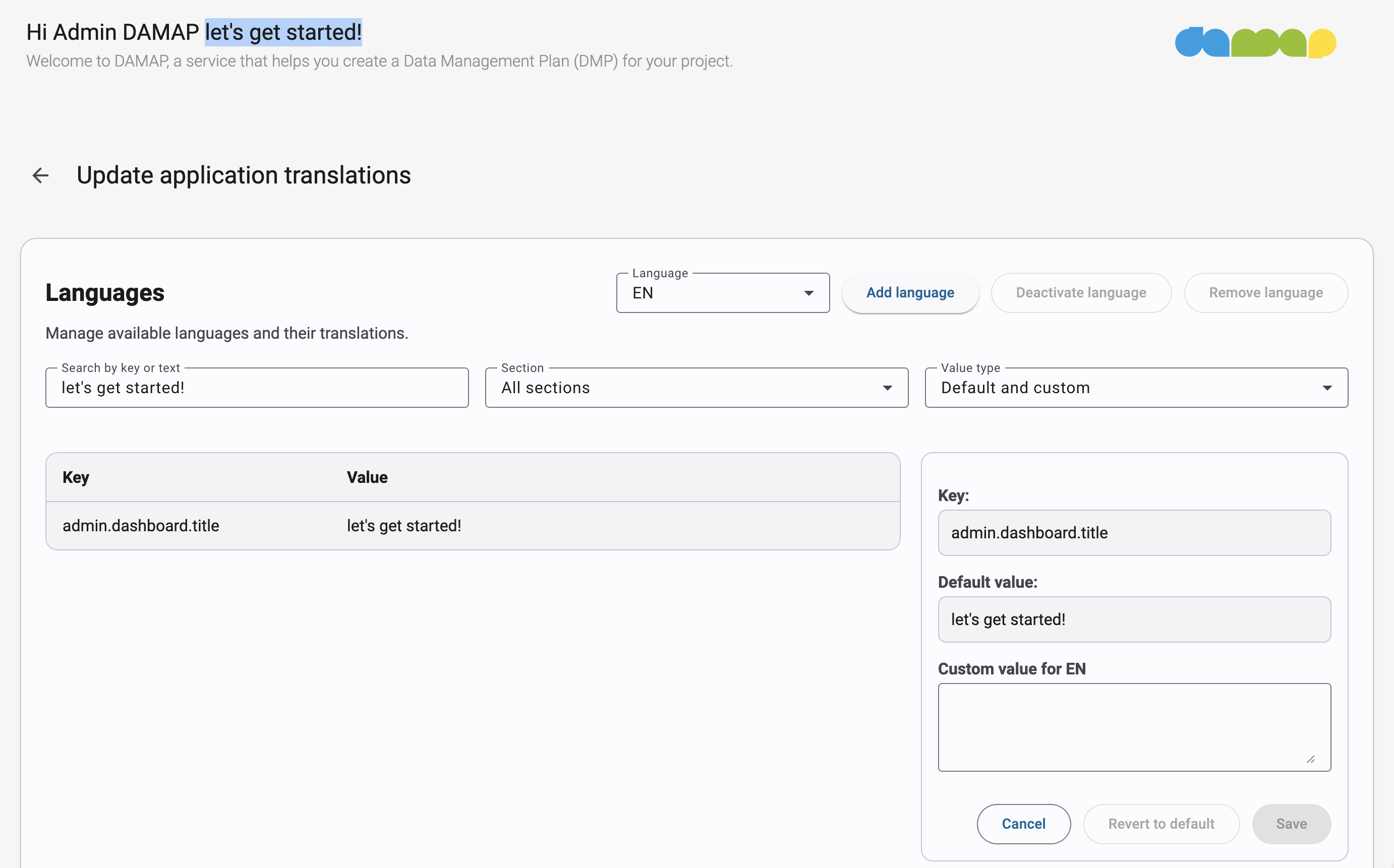
Task: Open the Value type dropdown
Action: tap(1136, 388)
